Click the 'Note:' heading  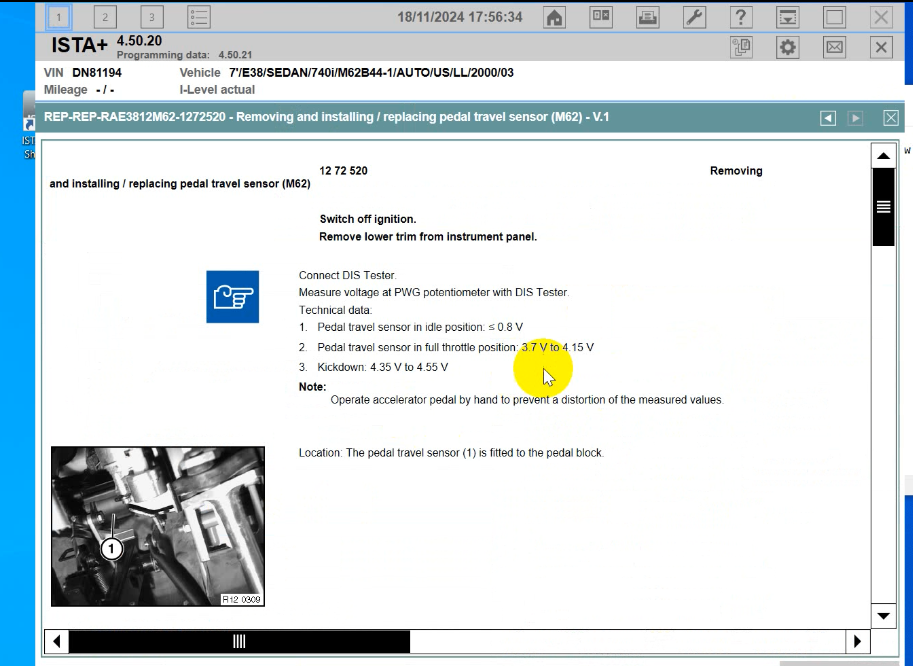point(313,387)
